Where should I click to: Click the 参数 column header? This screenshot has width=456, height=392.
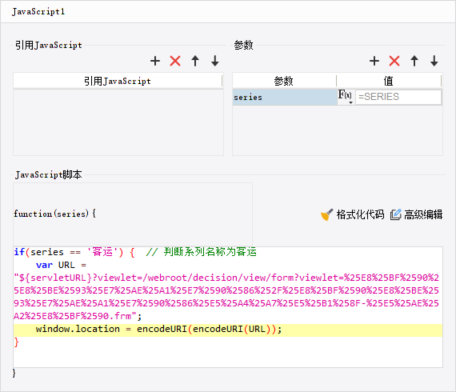pos(284,81)
